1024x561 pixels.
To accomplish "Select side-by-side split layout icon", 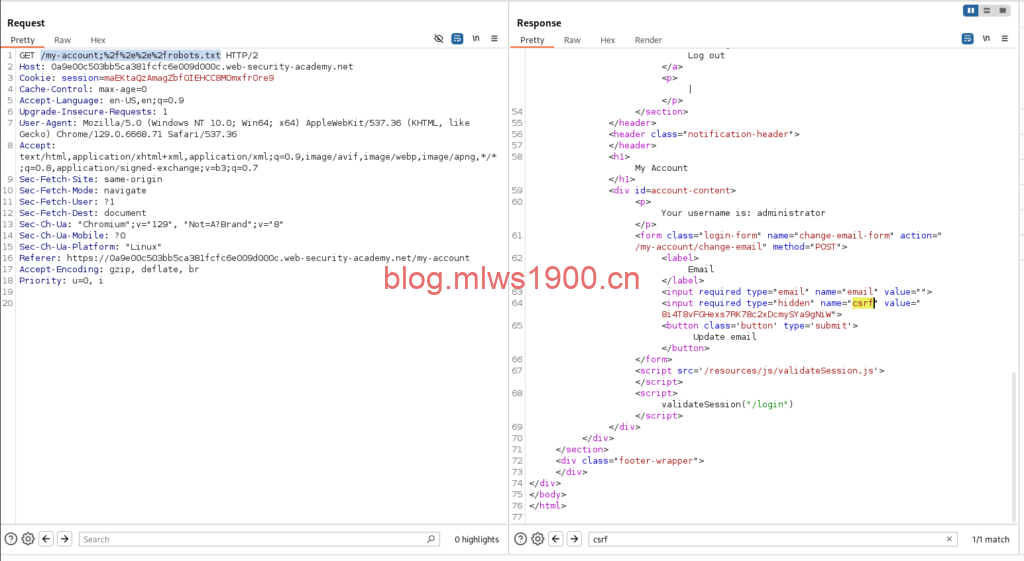I will pyautogui.click(x=970, y=10).
